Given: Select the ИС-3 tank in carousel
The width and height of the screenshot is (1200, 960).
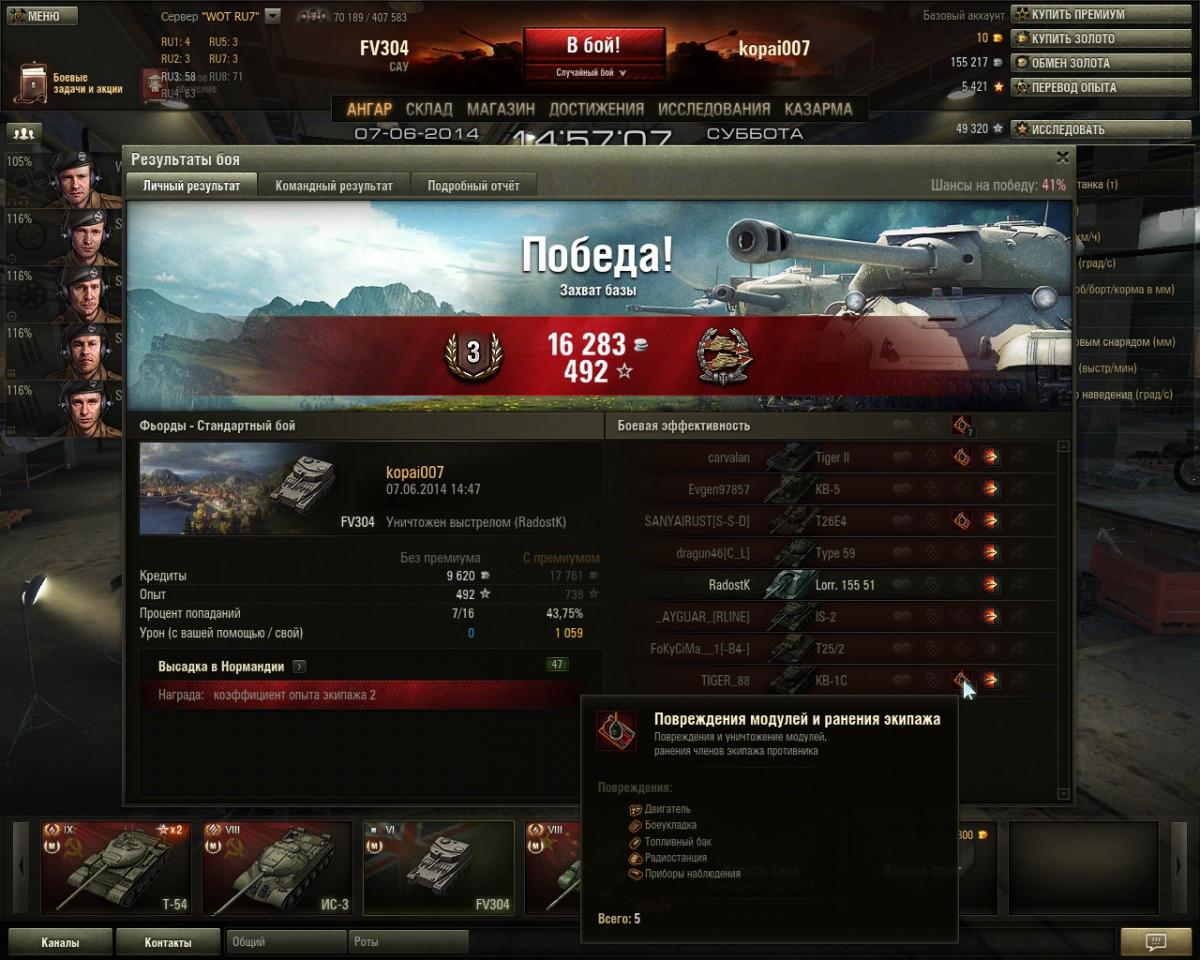Looking at the screenshot, I should tap(277, 868).
